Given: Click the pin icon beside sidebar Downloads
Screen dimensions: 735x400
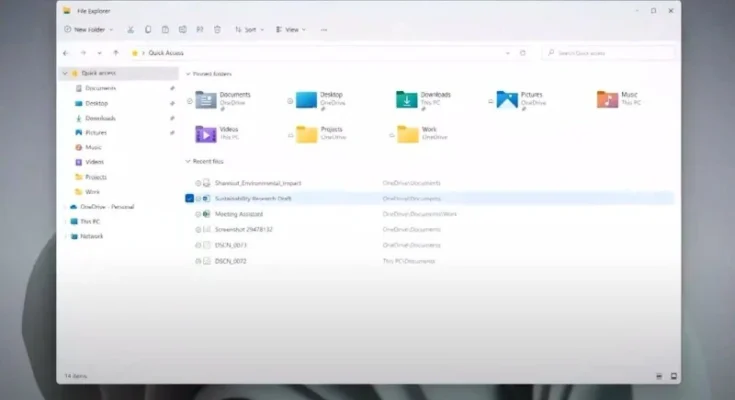Looking at the screenshot, I should [172, 118].
